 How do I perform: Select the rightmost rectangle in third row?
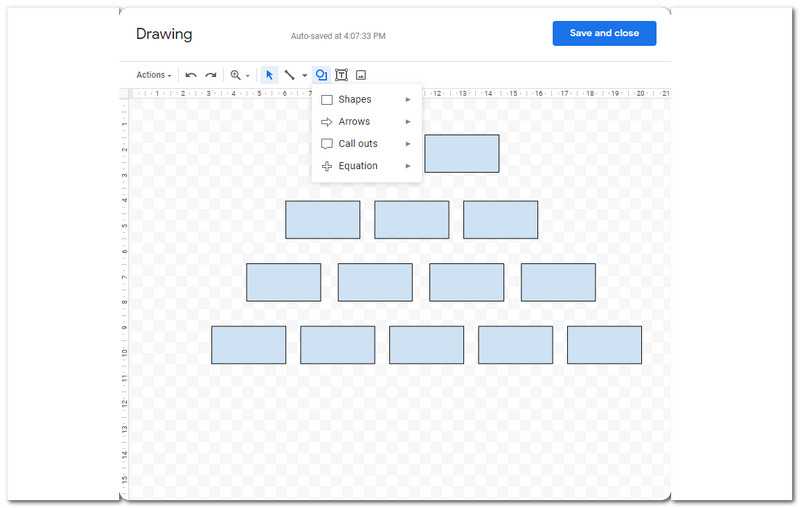(558, 282)
